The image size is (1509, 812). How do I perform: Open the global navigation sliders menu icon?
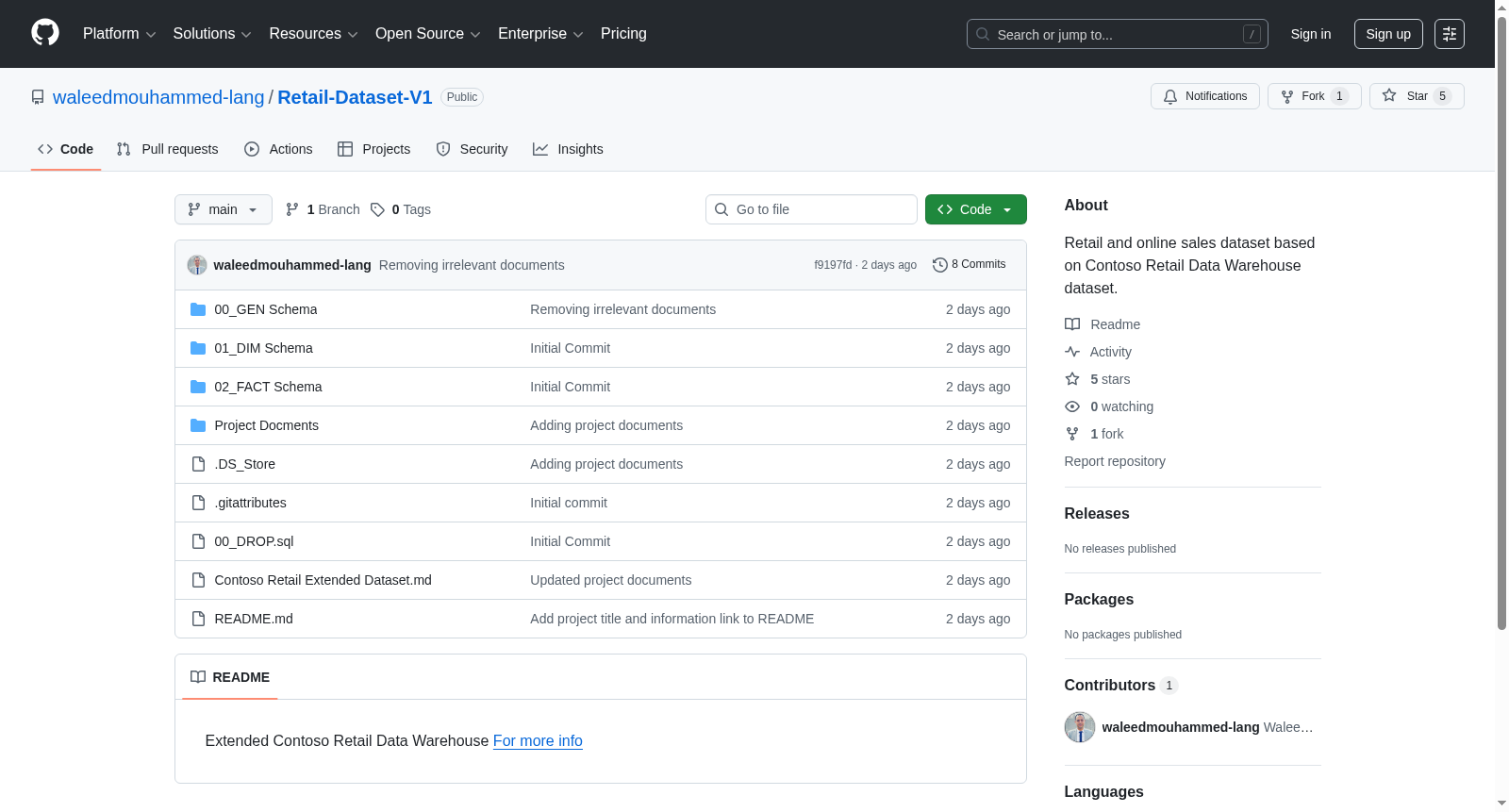point(1450,34)
